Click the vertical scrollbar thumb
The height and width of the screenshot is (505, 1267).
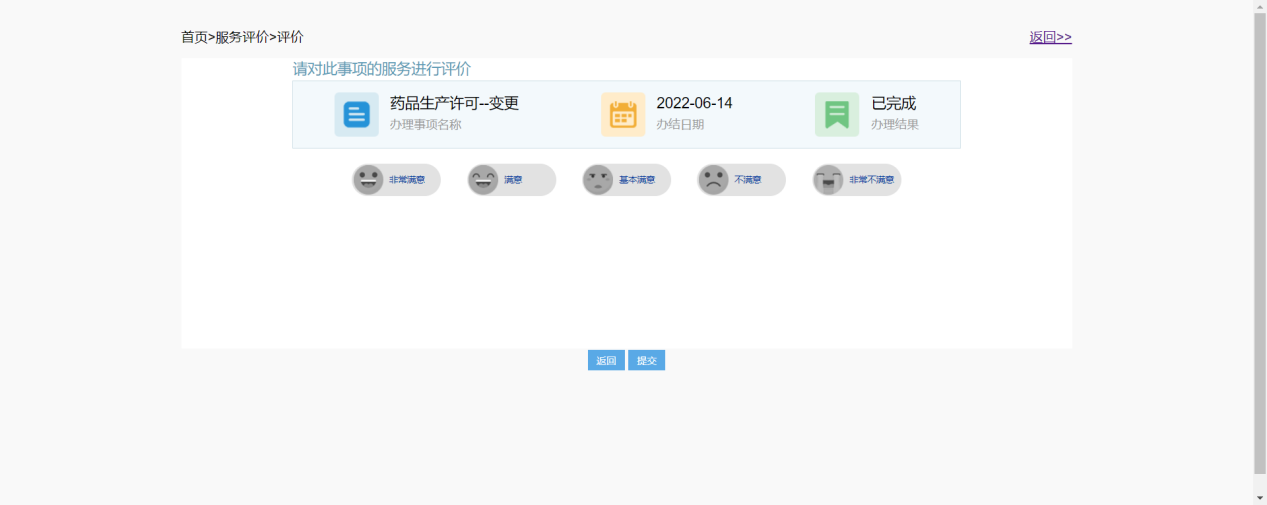(1260, 240)
